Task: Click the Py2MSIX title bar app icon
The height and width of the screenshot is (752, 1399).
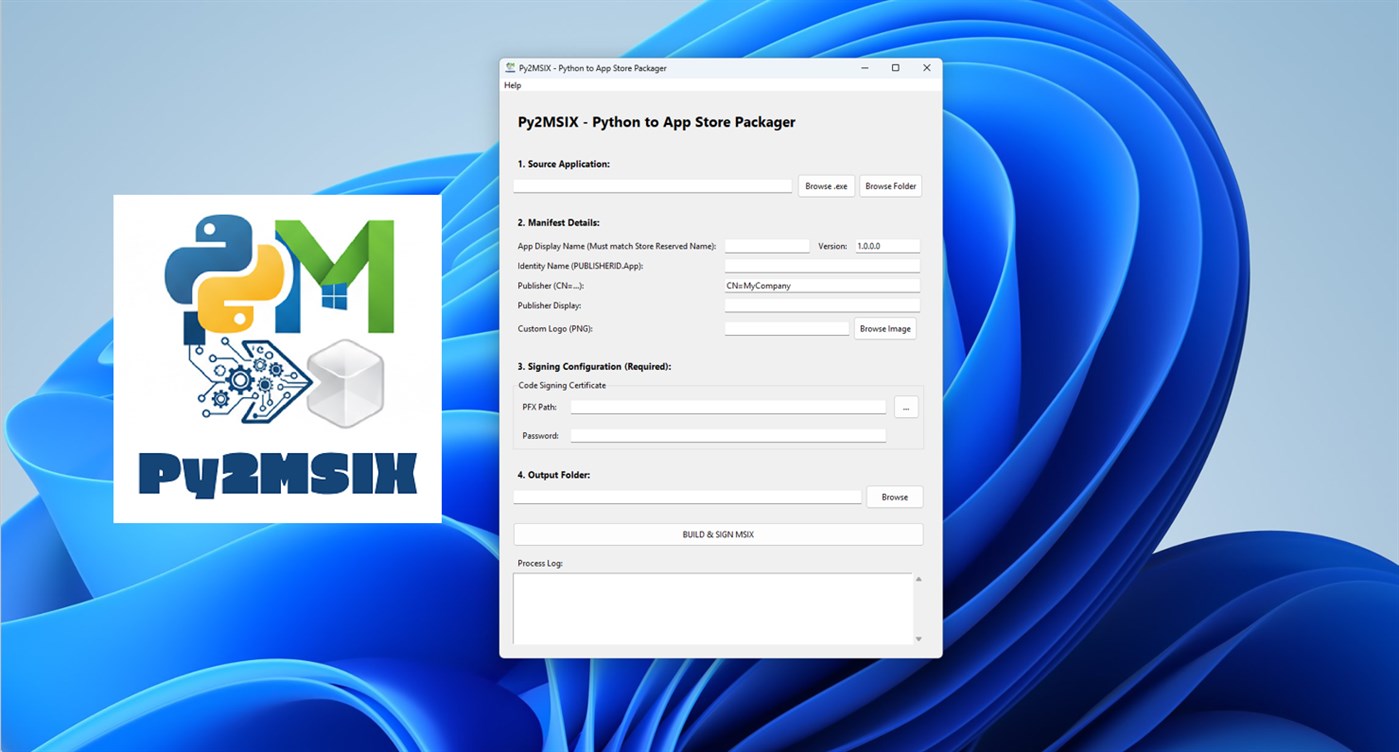Action: click(x=510, y=68)
